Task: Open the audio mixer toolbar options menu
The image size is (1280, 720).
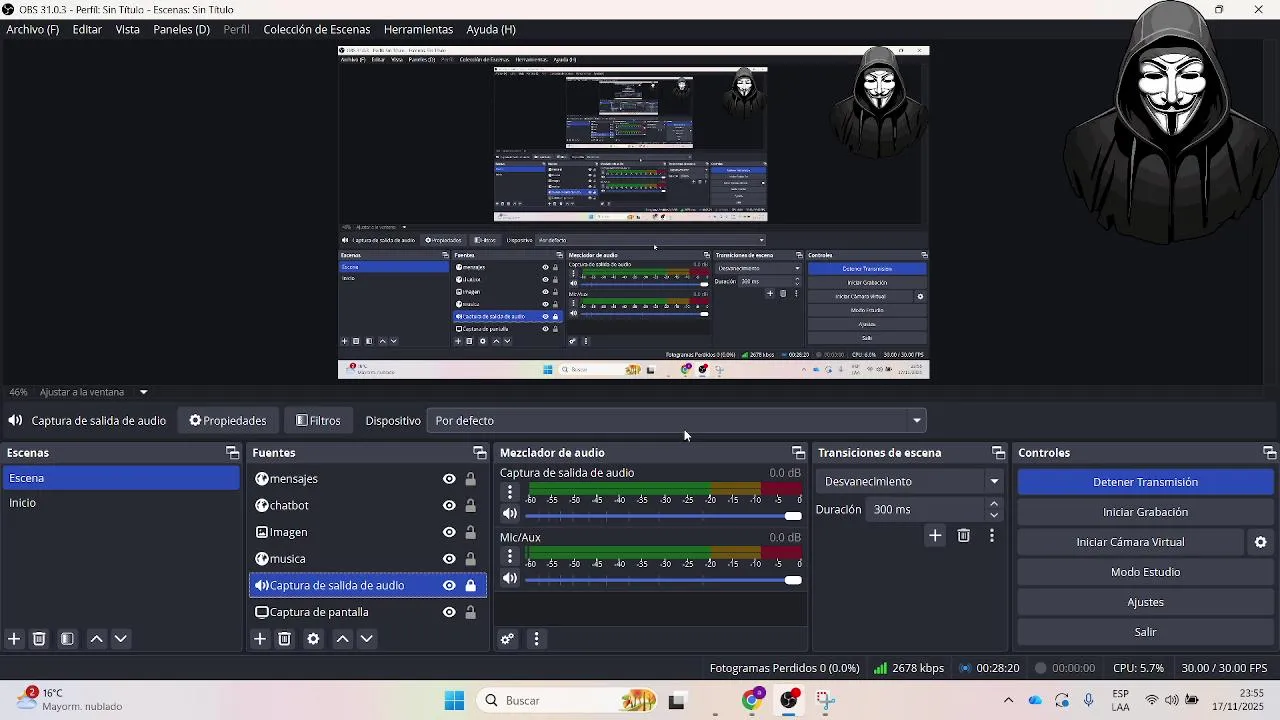Action: point(536,639)
